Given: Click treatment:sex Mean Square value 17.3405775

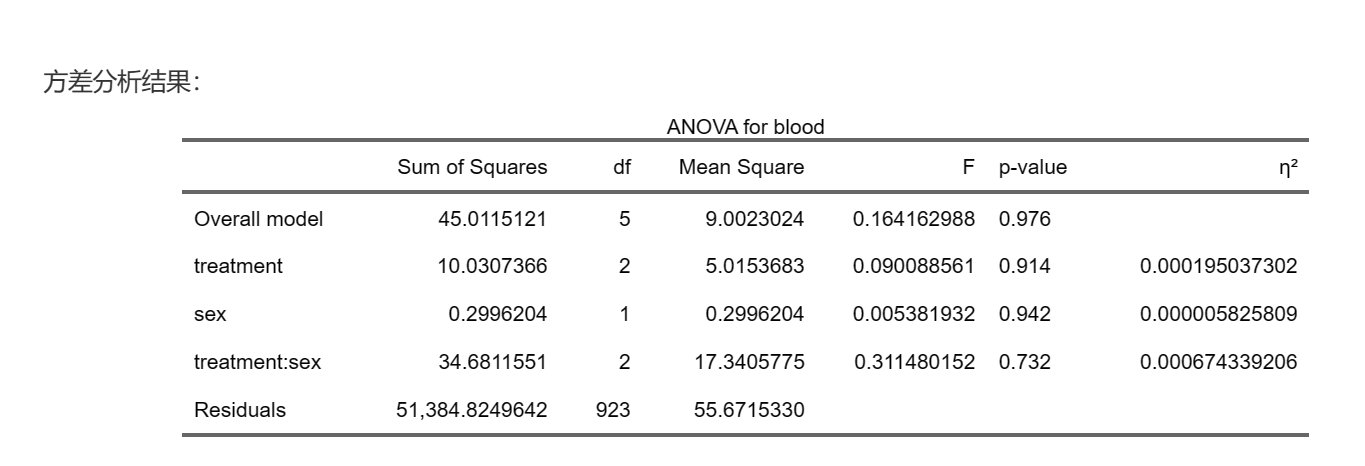Looking at the screenshot, I should pos(749,362).
